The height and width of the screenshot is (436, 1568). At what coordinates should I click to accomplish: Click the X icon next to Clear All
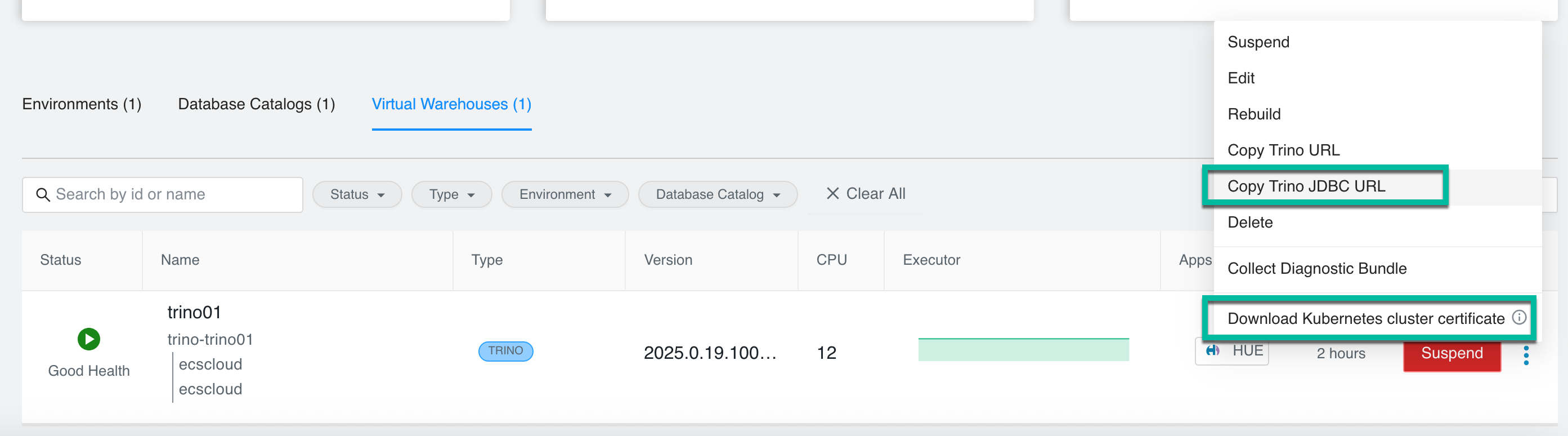[x=832, y=194]
